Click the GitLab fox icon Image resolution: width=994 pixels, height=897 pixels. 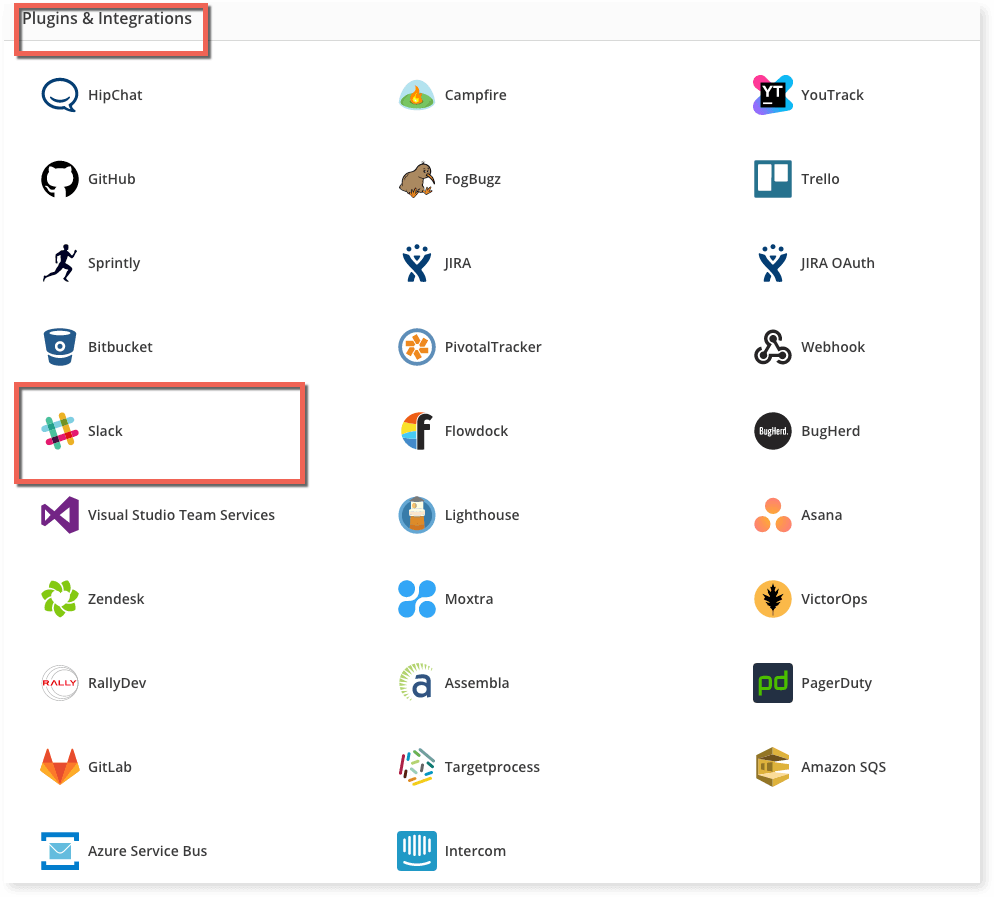click(x=60, y=766)
